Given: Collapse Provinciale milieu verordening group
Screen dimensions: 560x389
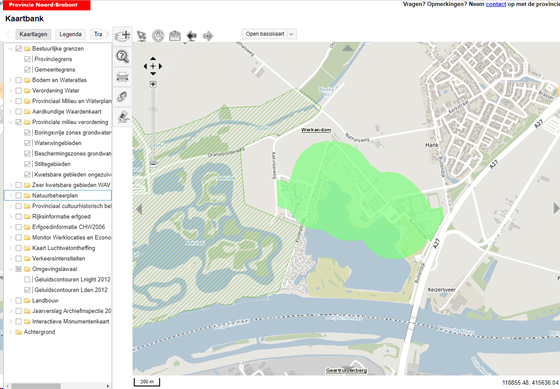Looking at the screenshot, I should coord(10,122).
